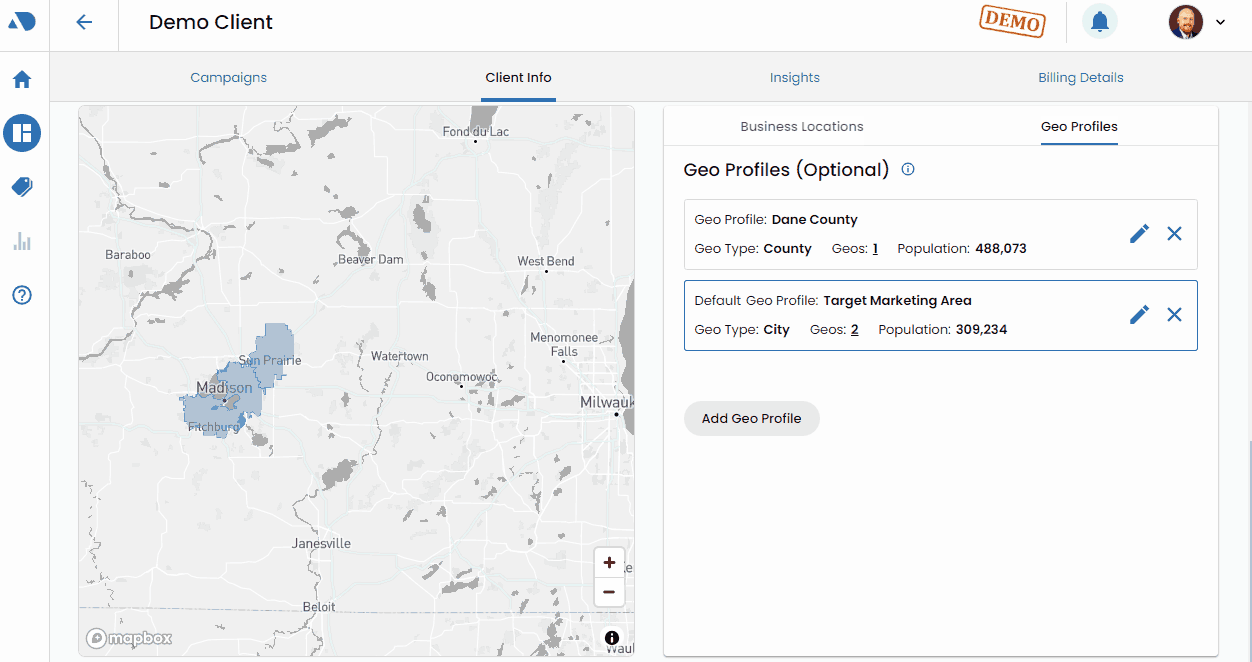
Task: Zoom in on the map
Action: click(x=609, y=562)
